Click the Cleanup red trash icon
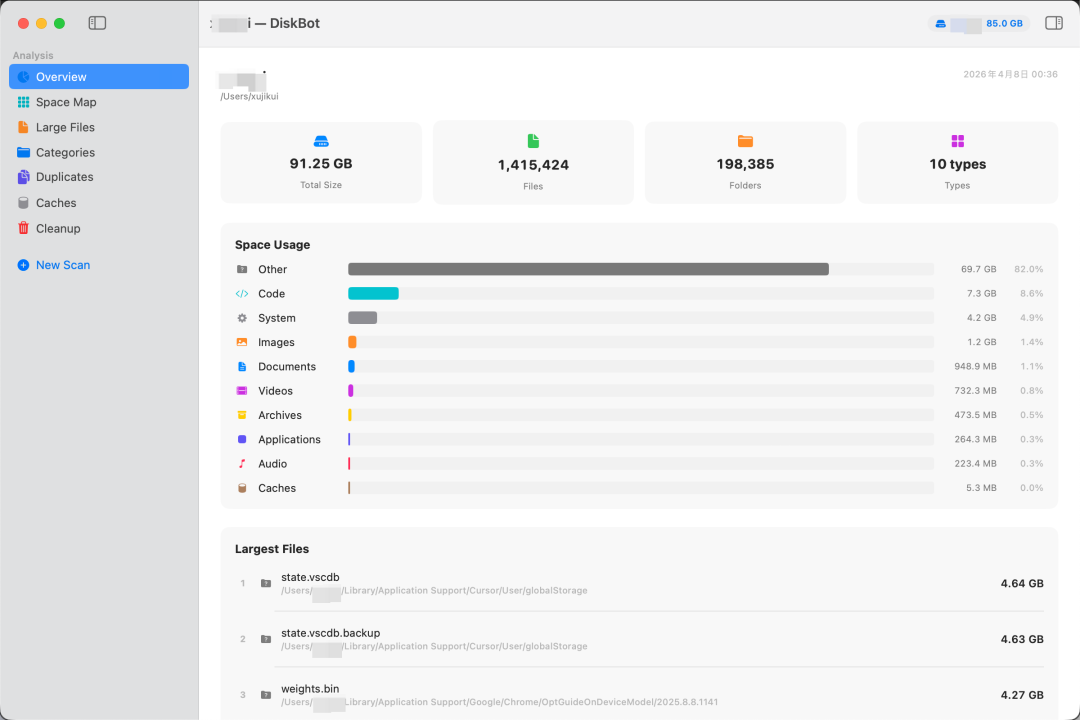Viewport: 1080px width, 720px height. (x=23, y=228)
